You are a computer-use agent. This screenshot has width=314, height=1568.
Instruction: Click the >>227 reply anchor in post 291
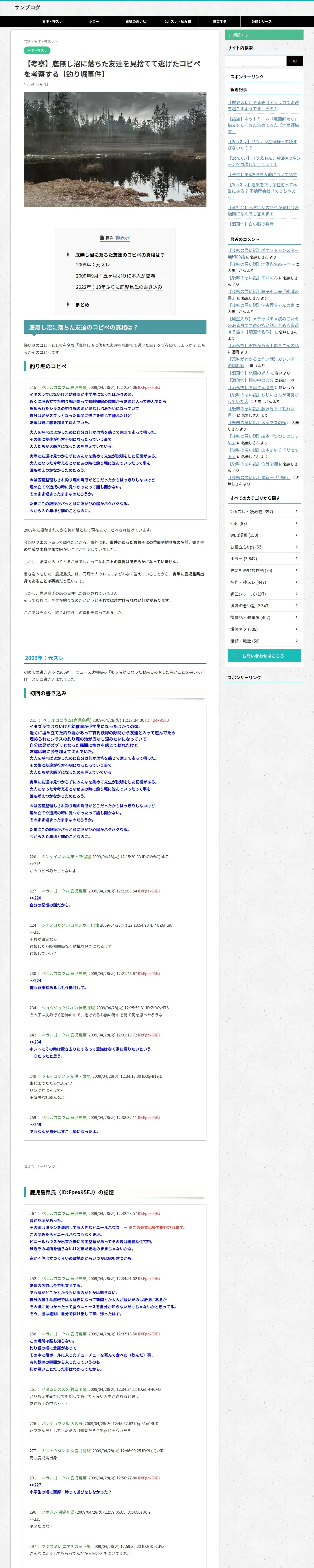[x=35, y=1485]
